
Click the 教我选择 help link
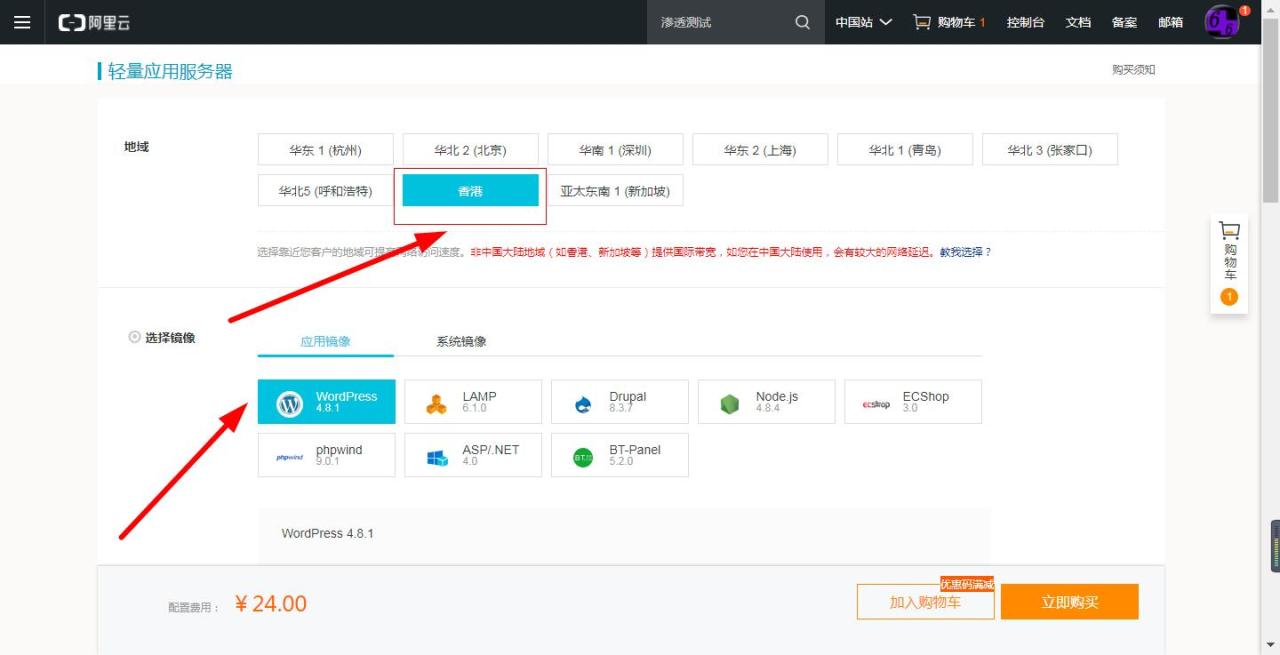click(x=965, y=252)
